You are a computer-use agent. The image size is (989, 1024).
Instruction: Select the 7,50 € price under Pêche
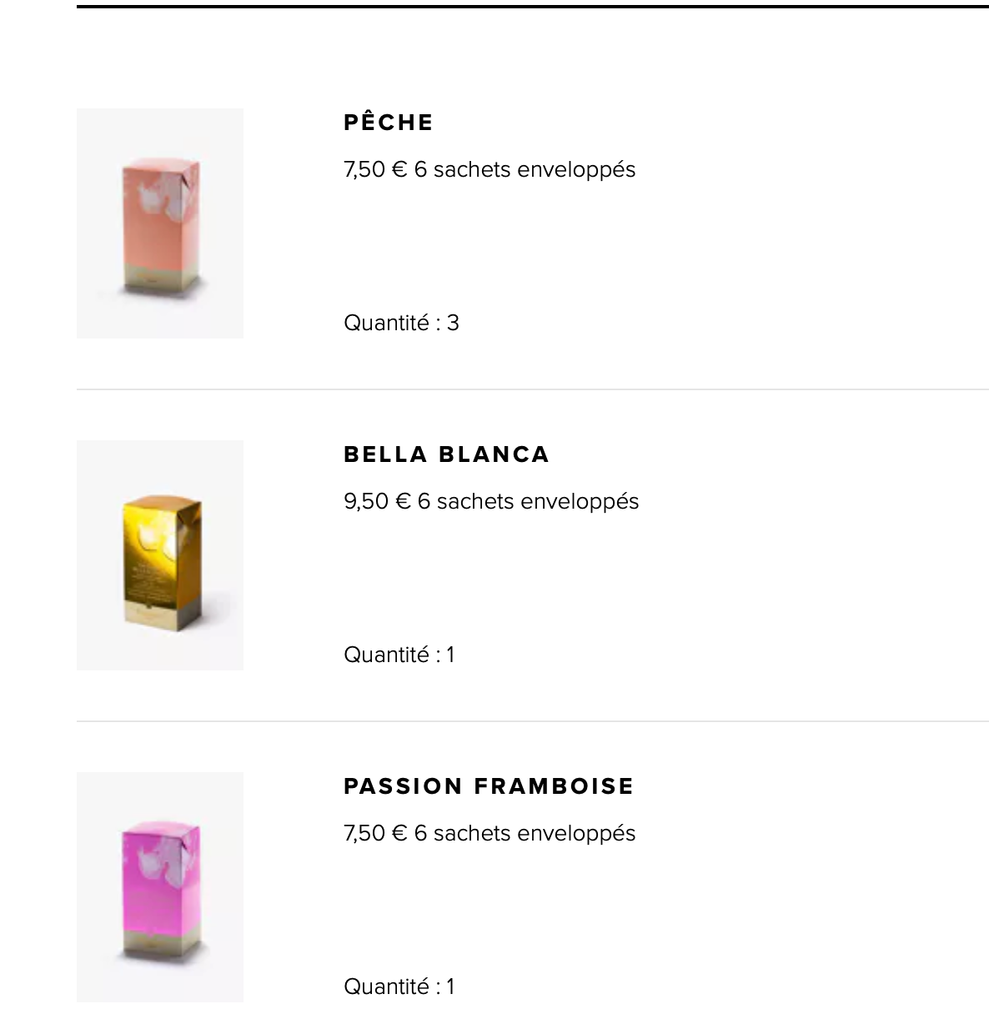(x=376, y=169)
